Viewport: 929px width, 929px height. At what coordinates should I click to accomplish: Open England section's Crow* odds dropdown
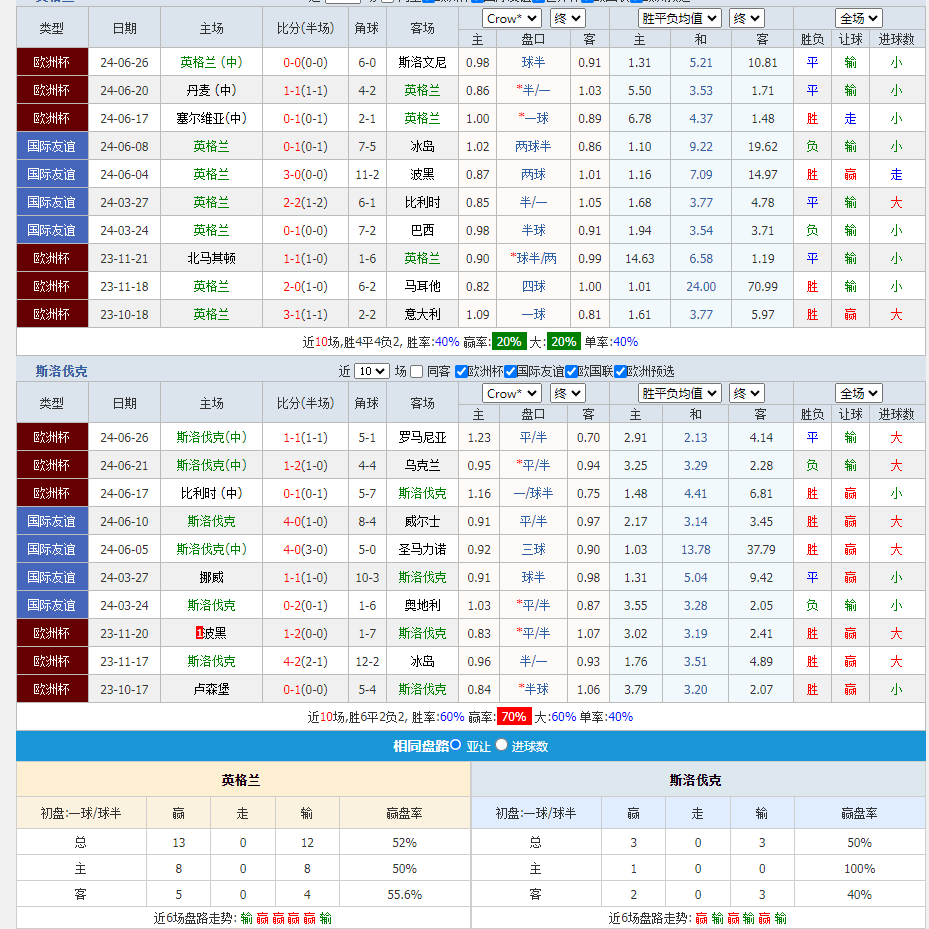[x=511, y=17]
